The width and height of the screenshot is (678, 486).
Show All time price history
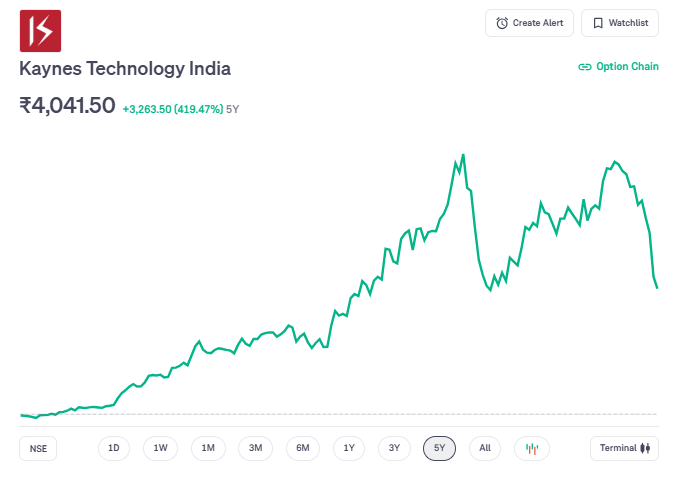(485, 448)
